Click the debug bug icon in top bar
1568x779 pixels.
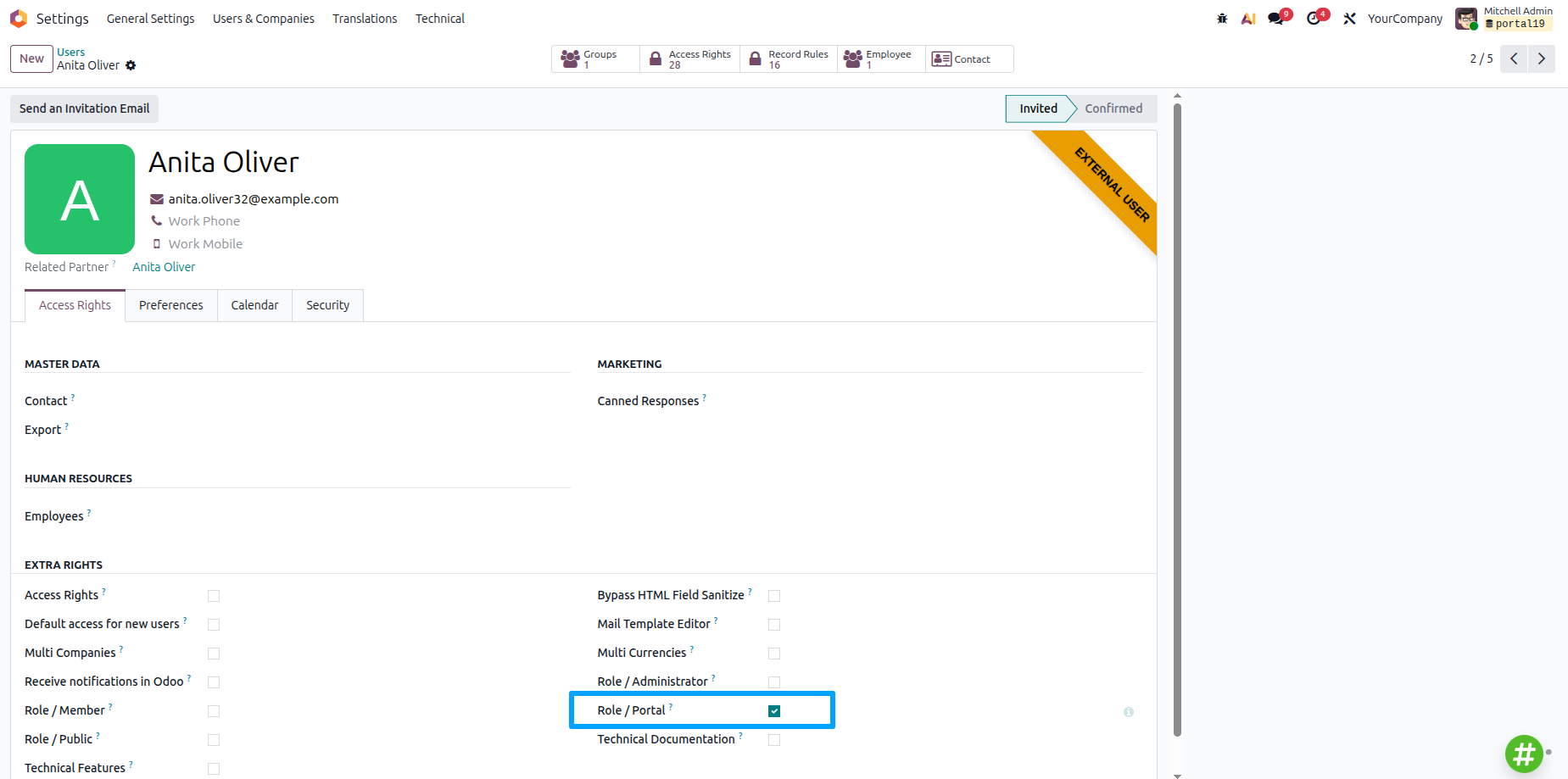click(x=1222, y=18)
